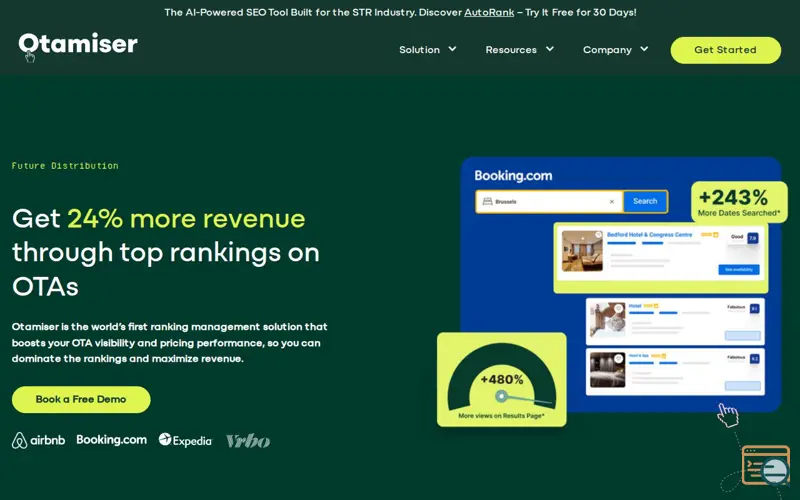Screen dimensions: 800x500
Task: Click the Book a Free Demo button
Action: coord(81,399)
